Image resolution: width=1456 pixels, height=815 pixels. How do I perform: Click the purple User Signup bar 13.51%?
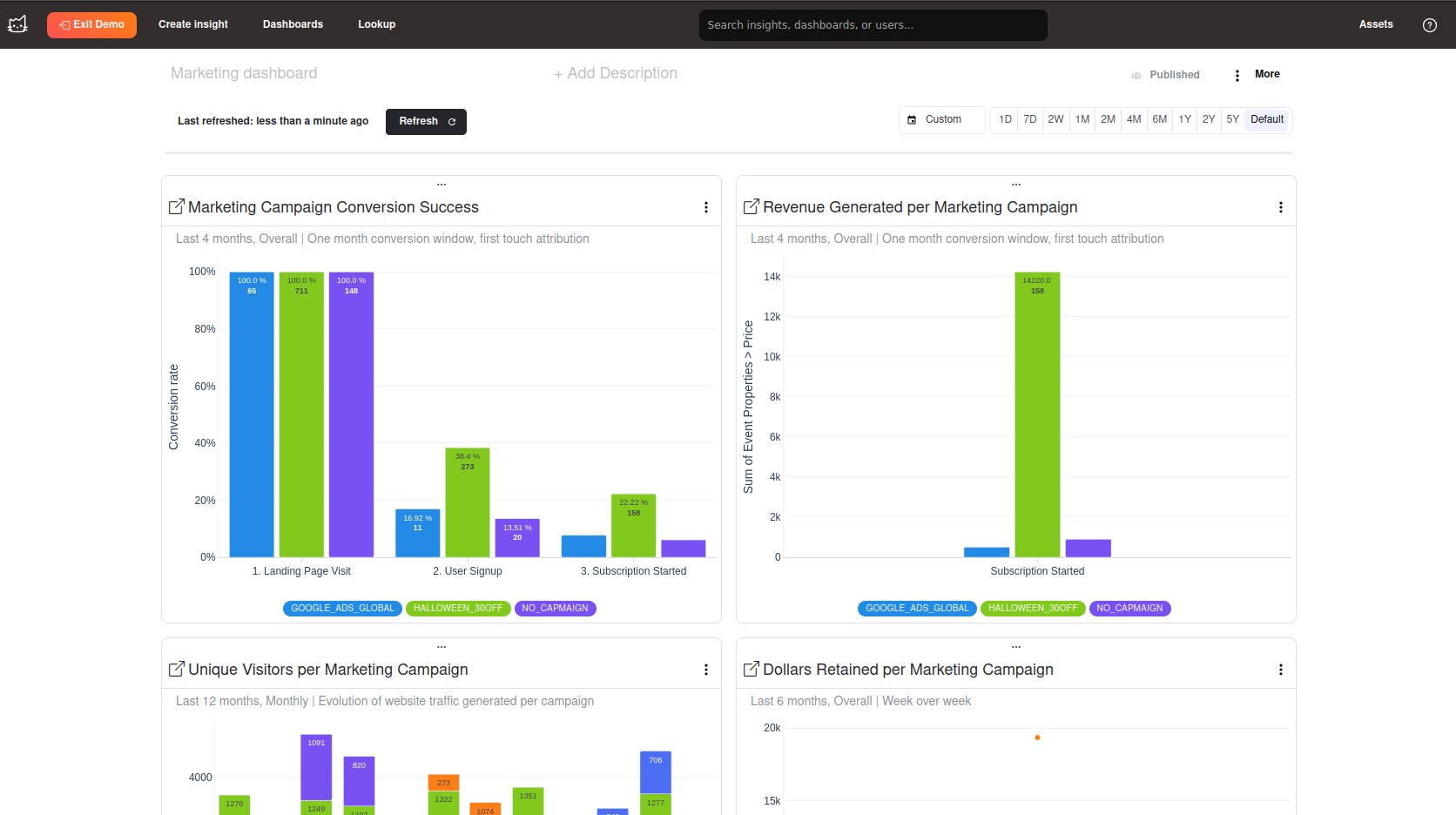coord(517,538)
